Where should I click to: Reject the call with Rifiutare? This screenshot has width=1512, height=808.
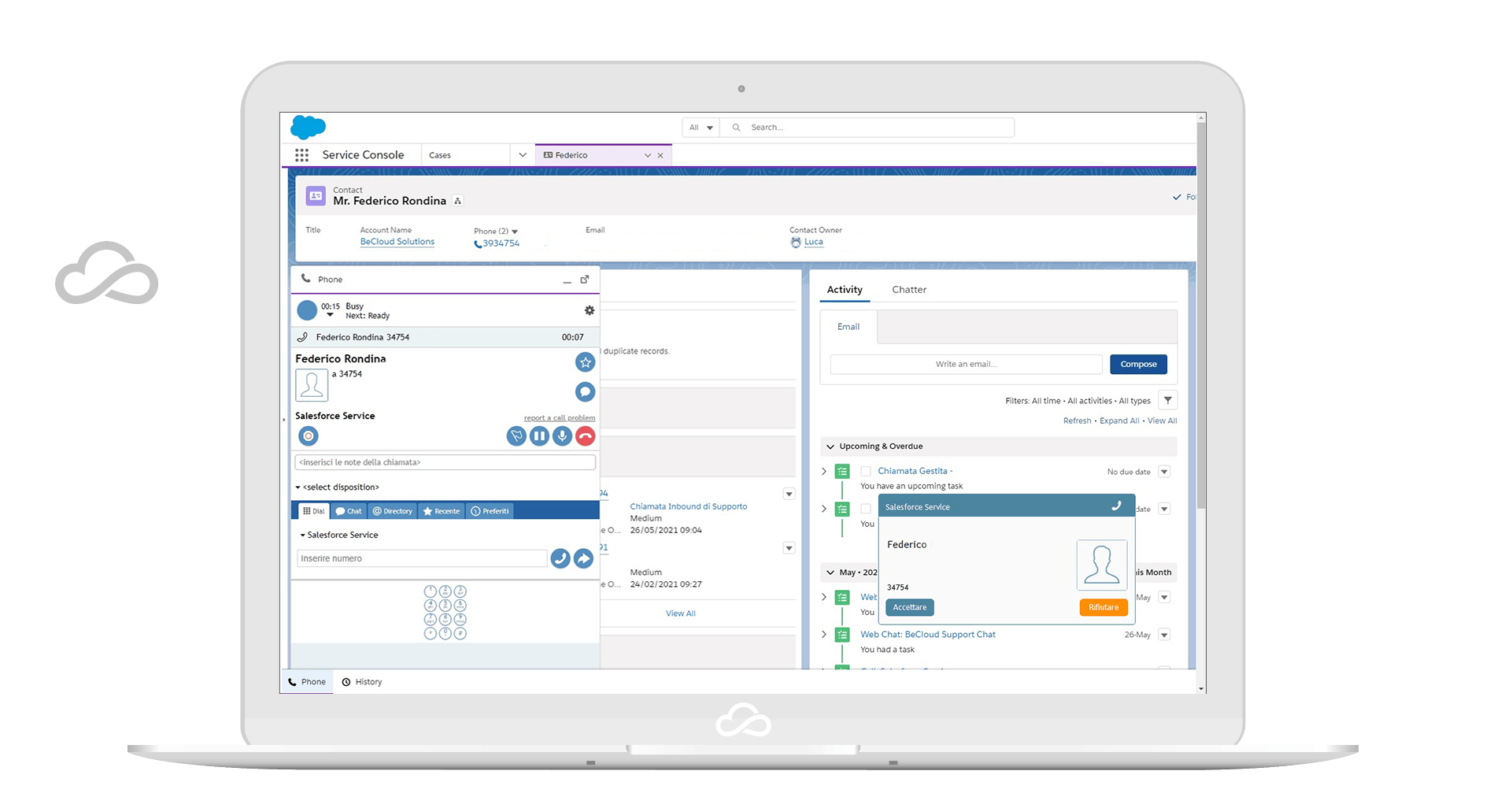[1104, 607]
